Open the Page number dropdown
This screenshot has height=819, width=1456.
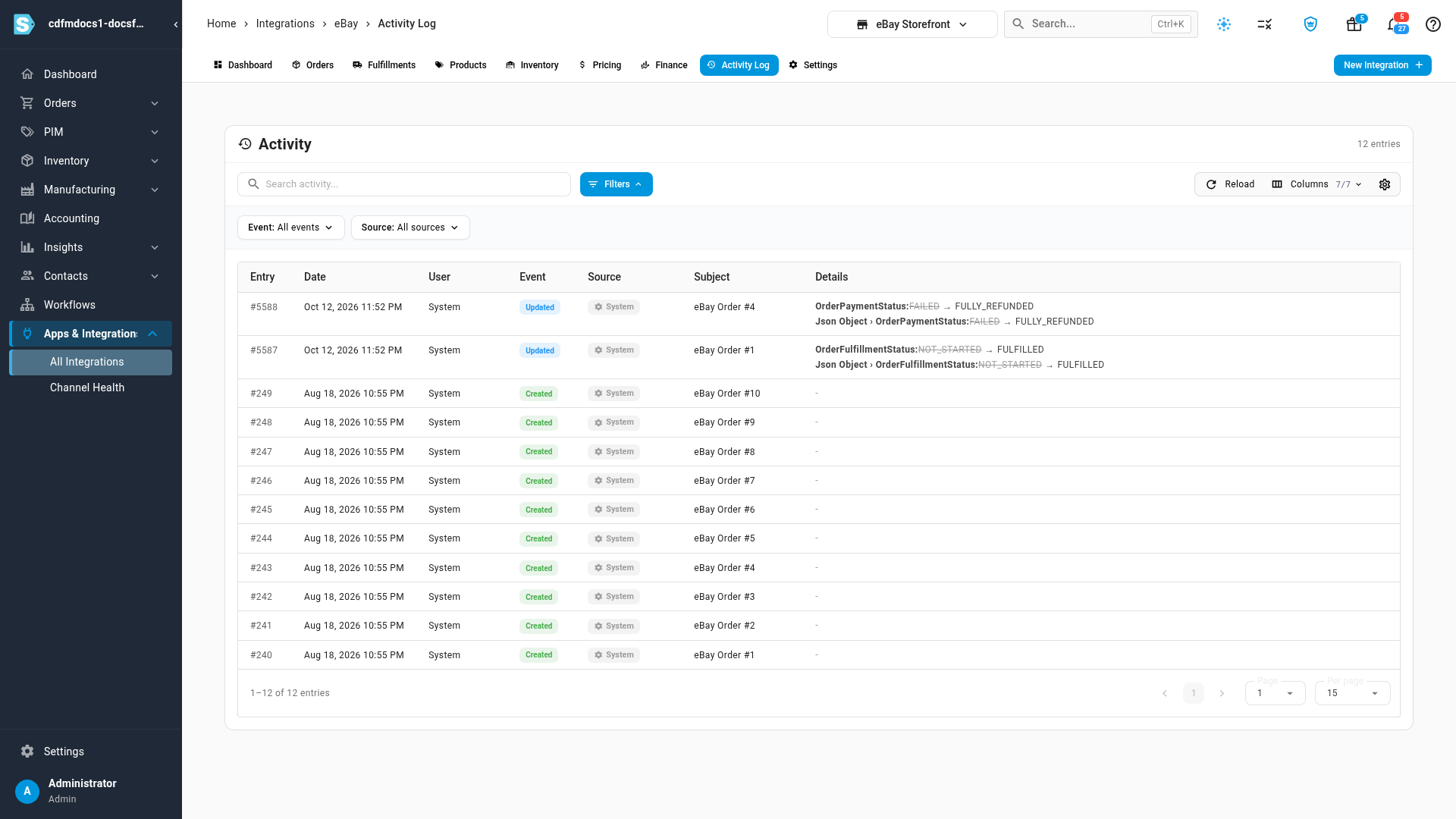pyautogui.click(x=1275, y=693)
